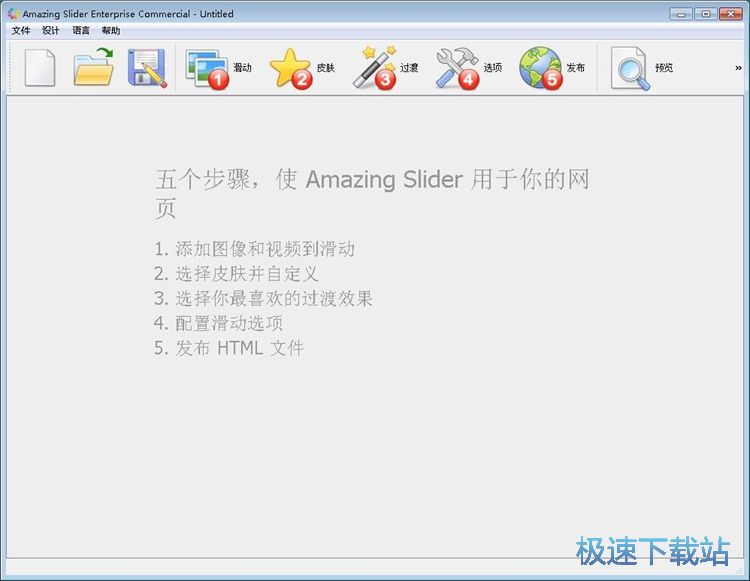Screen dimensions: 750x581
Task: Open the 设计 menu
Action: pos(51,31)
